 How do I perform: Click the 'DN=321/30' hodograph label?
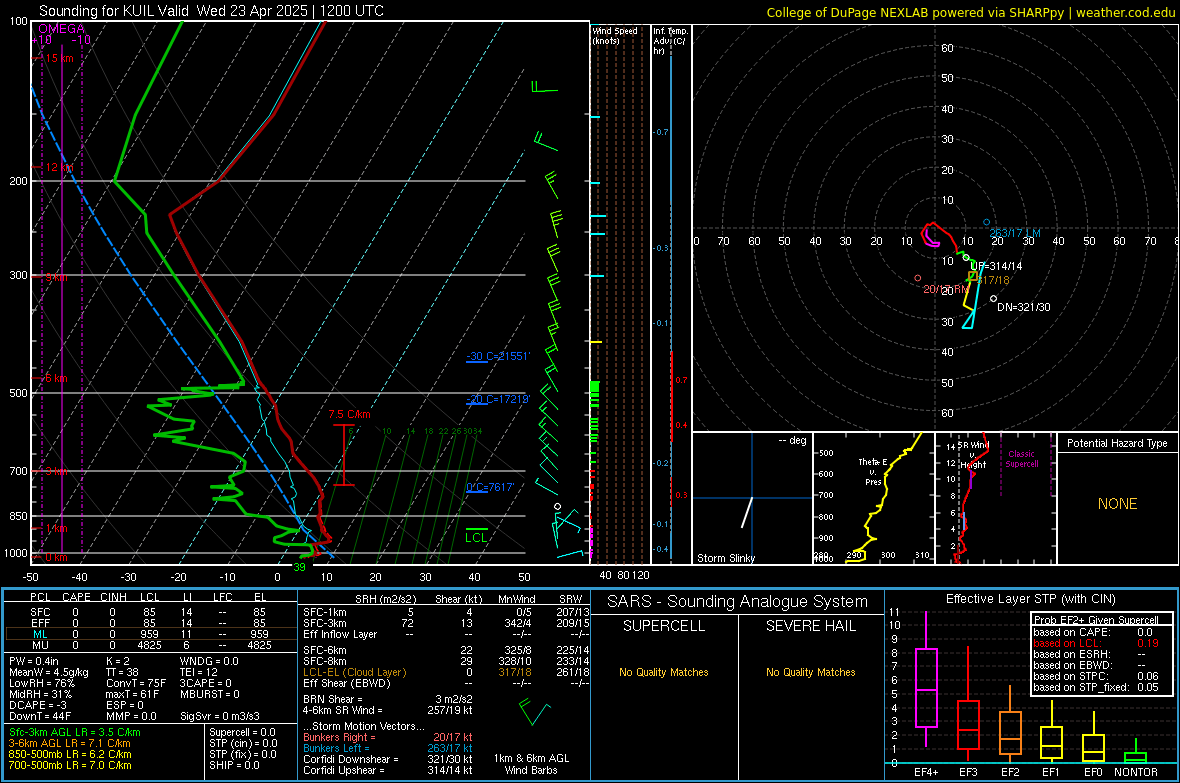click(x=1023, y=307)
